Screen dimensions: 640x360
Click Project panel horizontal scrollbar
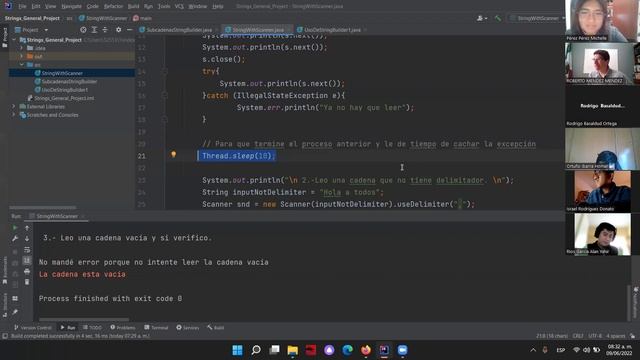click(x=43, y=208)
